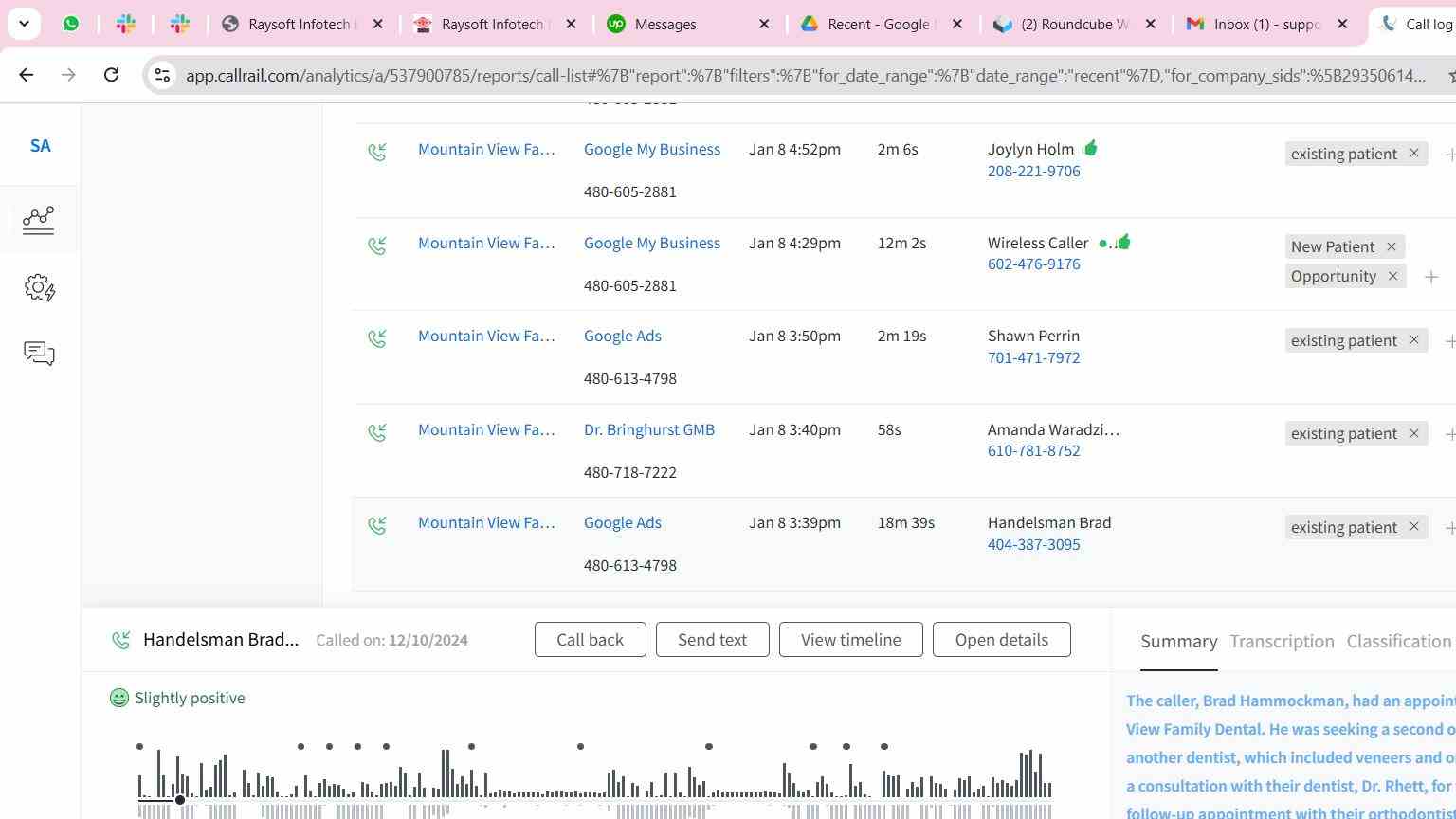The width and height of the screenshot is (1456, 819).
Task: Add a tag to the Wireless Caller call
Action: pyautogui.click(x=1431, y=277)
